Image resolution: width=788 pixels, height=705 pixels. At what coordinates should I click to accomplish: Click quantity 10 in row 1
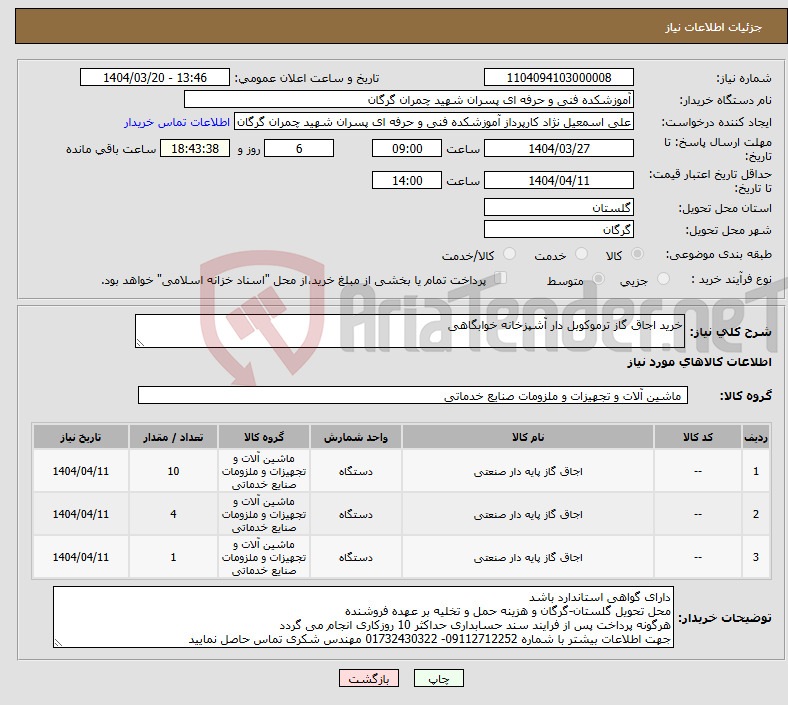click(x=173, y=471)
